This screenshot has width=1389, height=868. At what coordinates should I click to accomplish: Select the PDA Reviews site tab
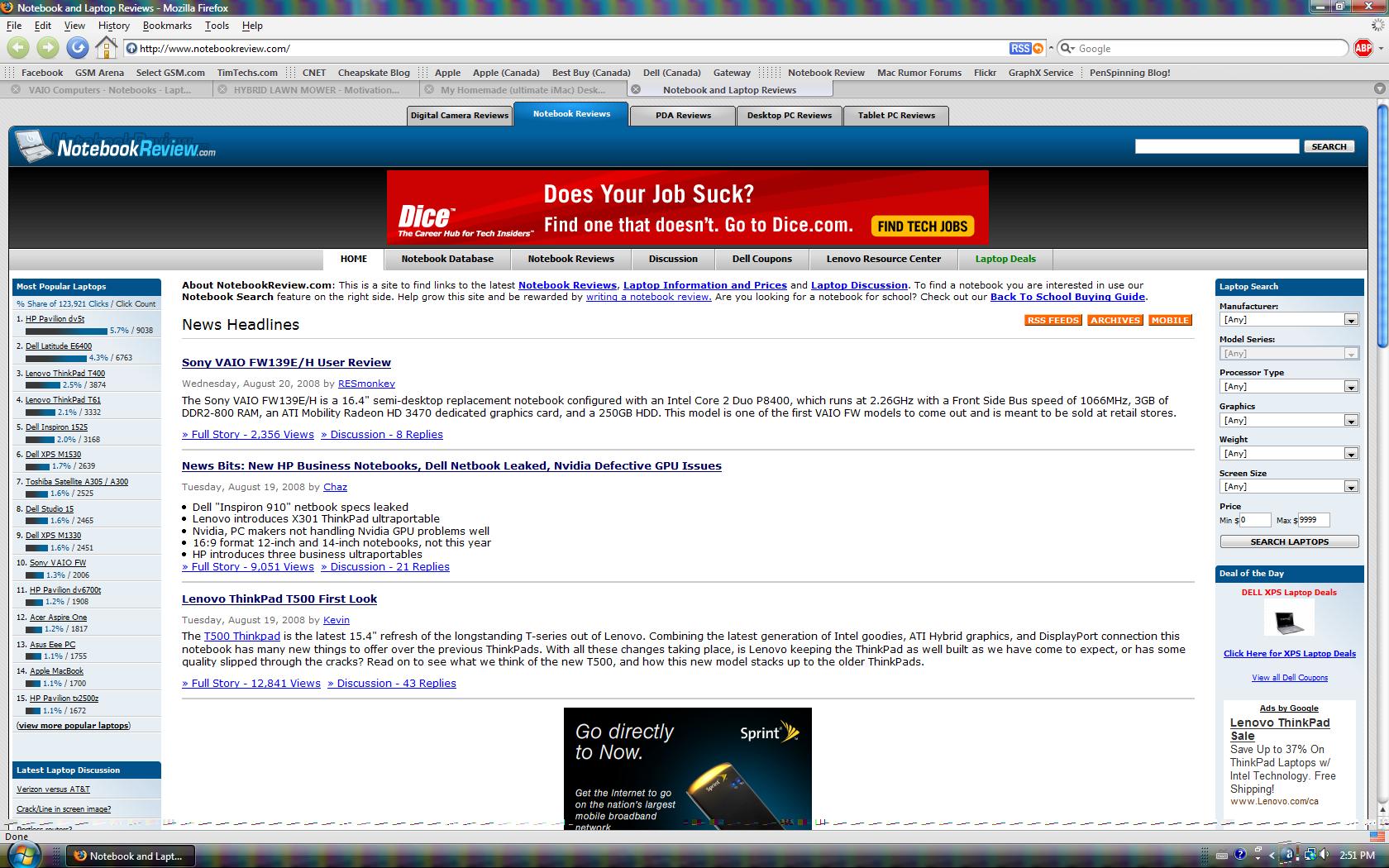(683, 115)
